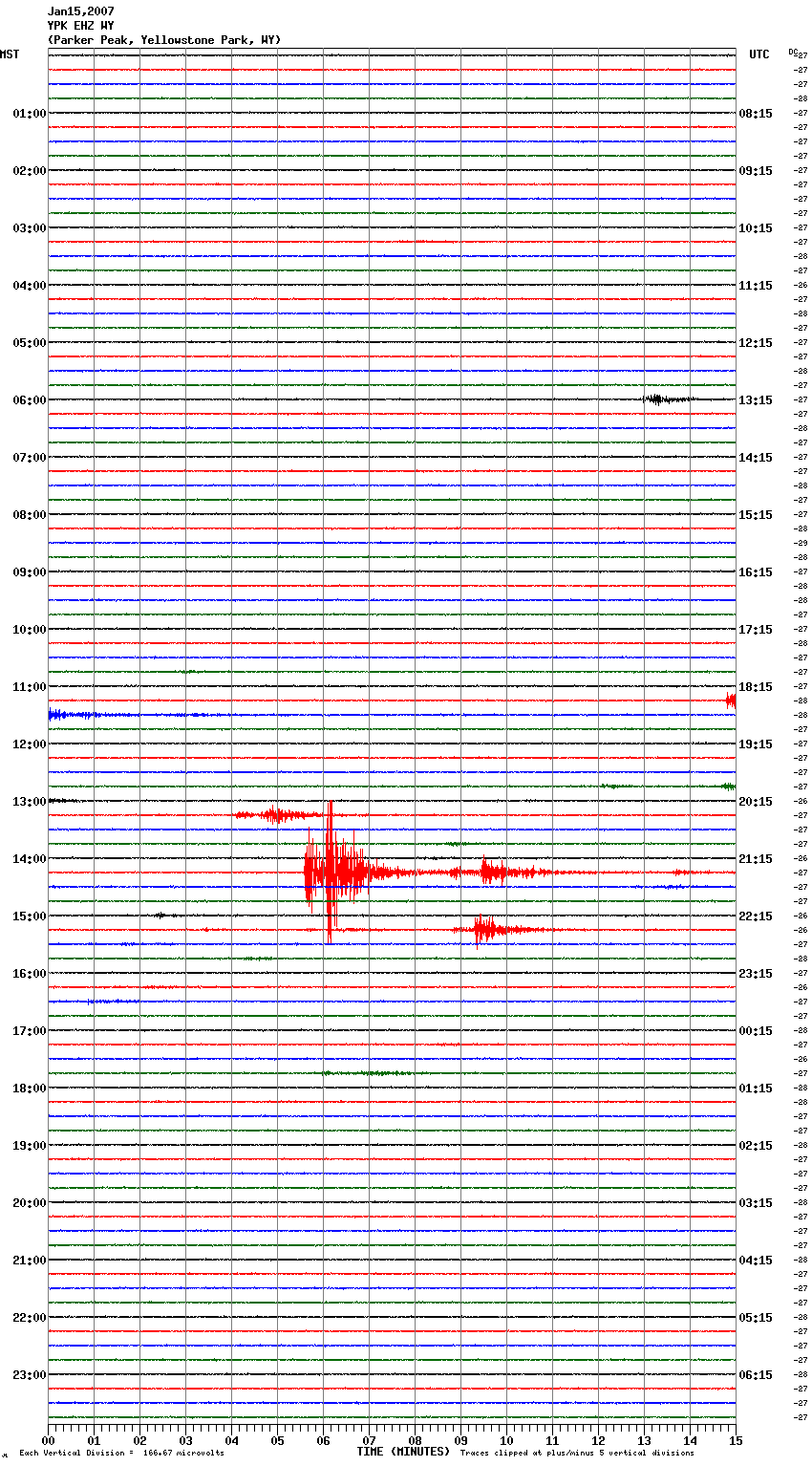Click the 06:15 UTC time label
This screenshot has width=812, height=1466.
756,1375
